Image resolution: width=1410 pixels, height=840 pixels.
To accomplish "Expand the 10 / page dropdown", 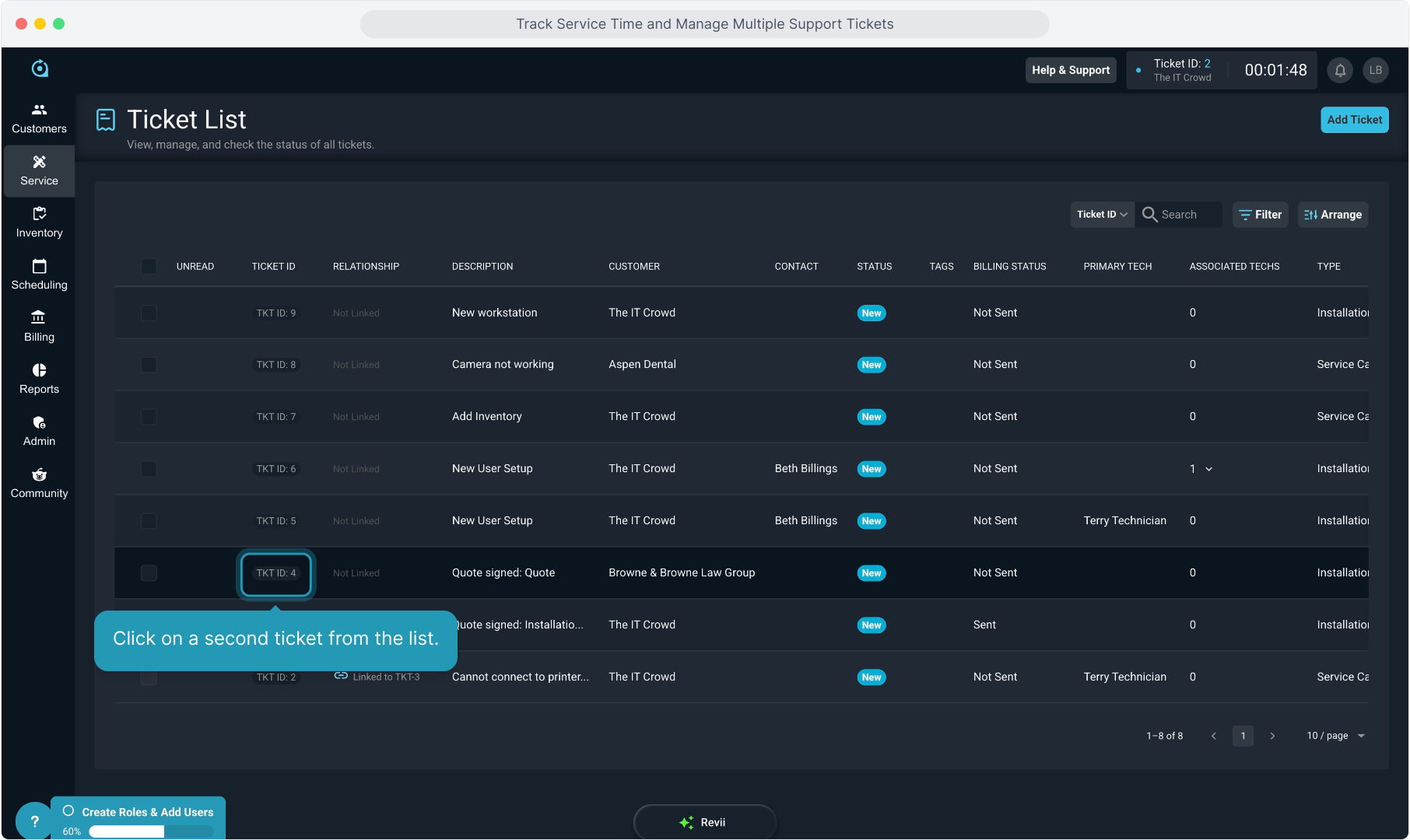I will (1336, 736).
